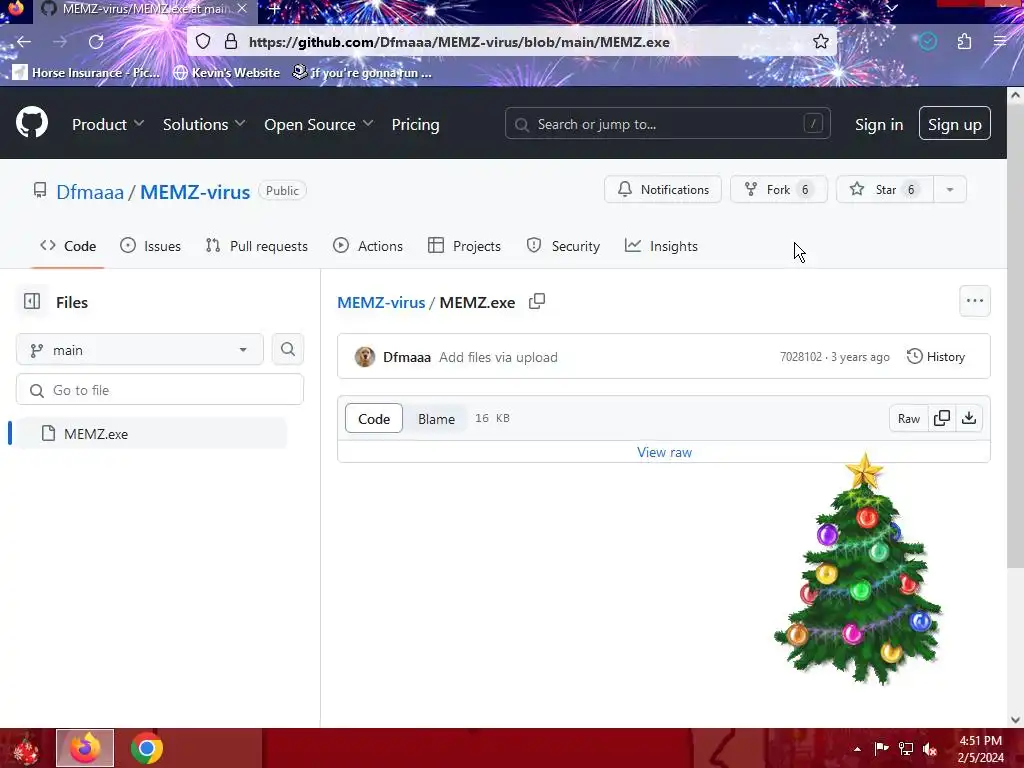Open MEMZ-virus repository title link
This screenshot has width=1024, height=768.
click(x=195, y=192)
